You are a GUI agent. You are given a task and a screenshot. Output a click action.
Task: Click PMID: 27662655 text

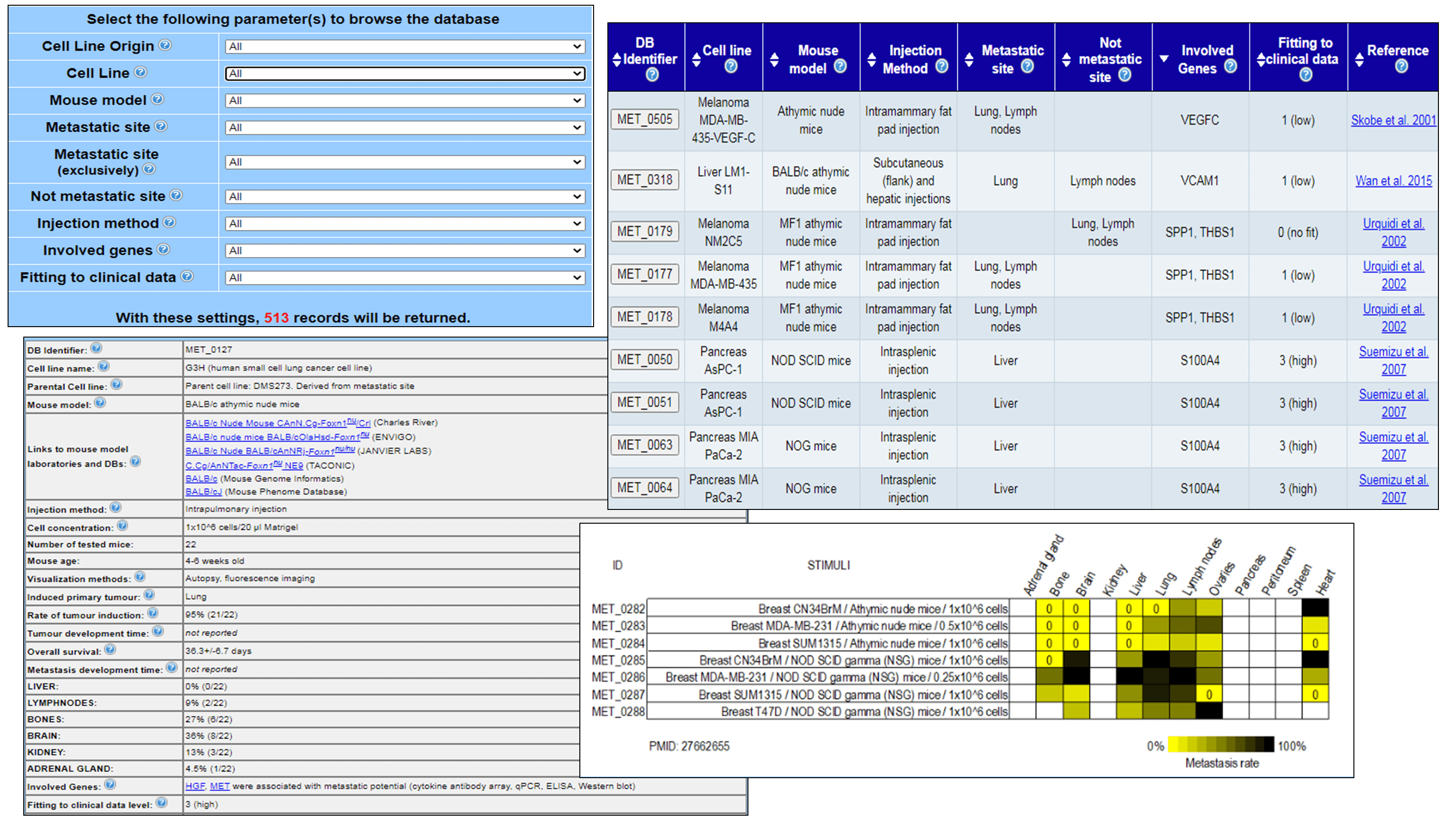(689, 745)
